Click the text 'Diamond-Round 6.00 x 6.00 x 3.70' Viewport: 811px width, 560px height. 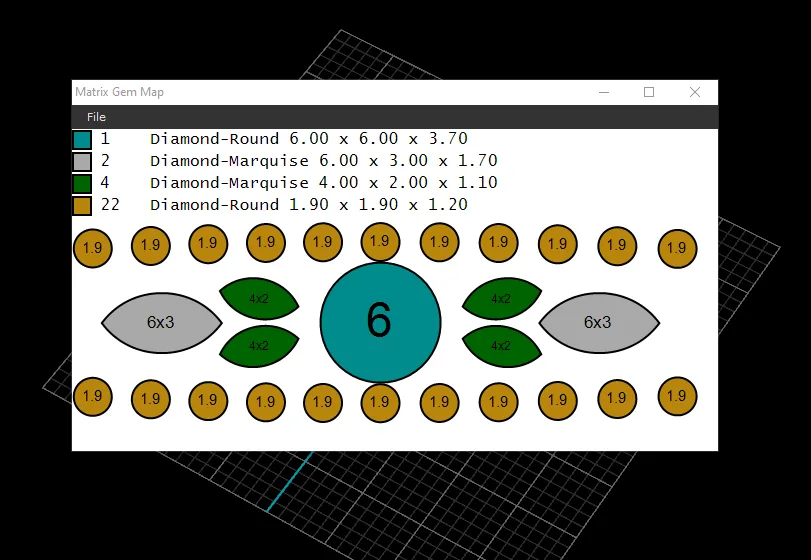coord(309,139)
